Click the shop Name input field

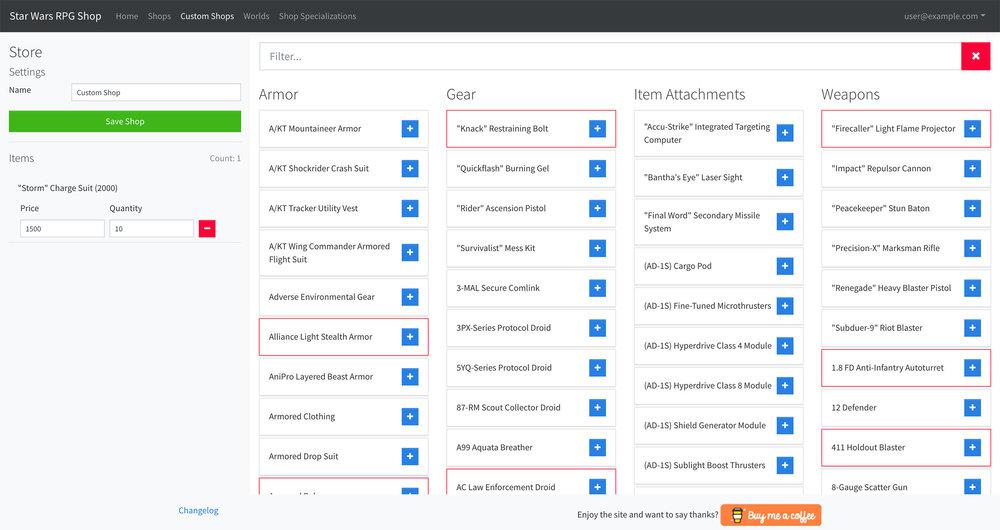[156, 93]
